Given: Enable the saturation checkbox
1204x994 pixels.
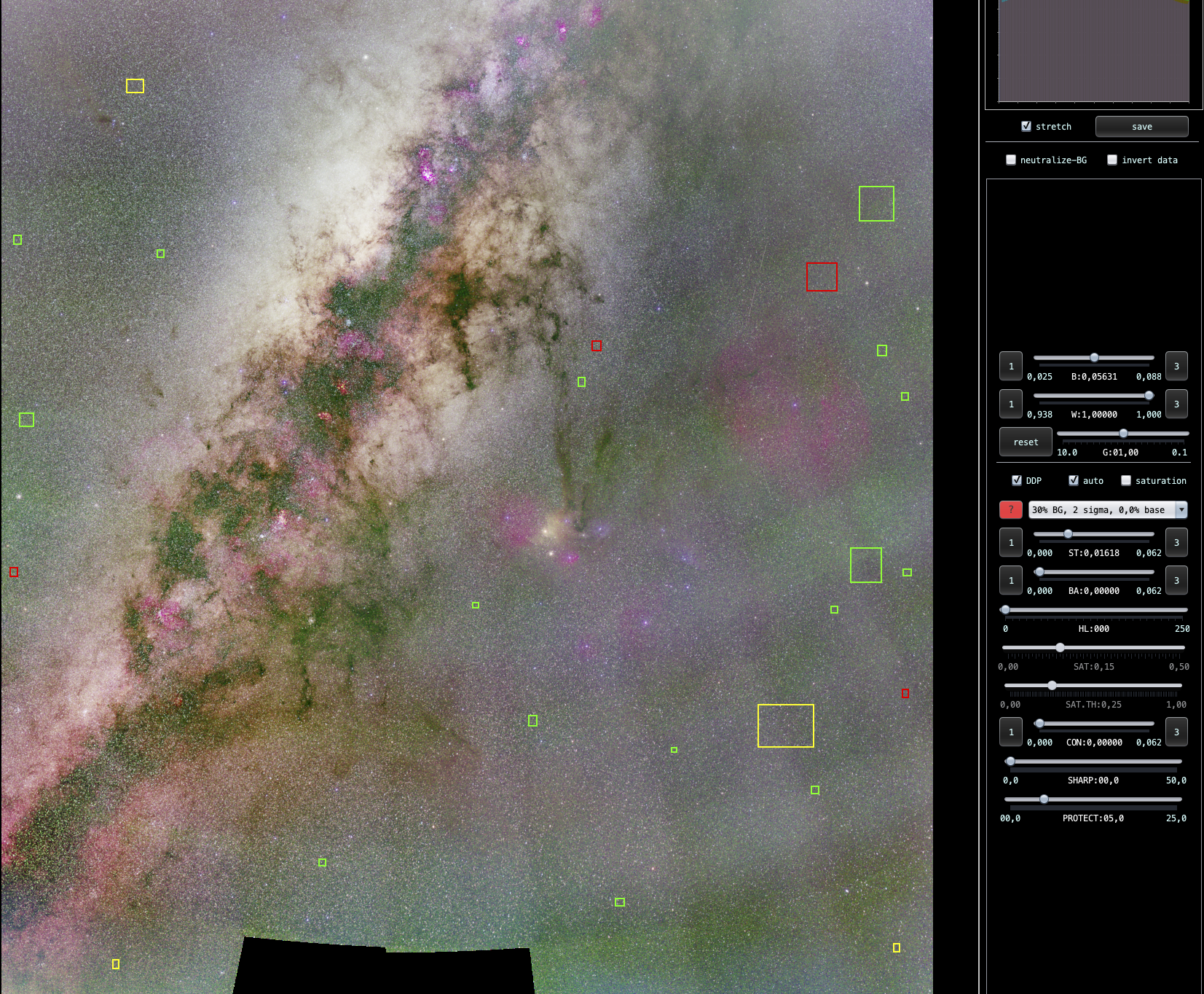Looking at the screenshot, I should 1126,480.
